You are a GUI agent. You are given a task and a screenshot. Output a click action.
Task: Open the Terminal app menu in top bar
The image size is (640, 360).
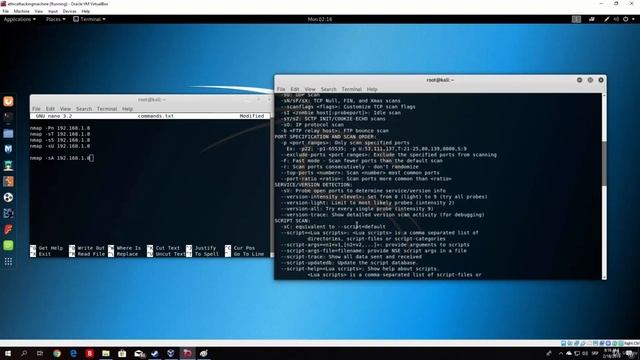coord(89,19)
